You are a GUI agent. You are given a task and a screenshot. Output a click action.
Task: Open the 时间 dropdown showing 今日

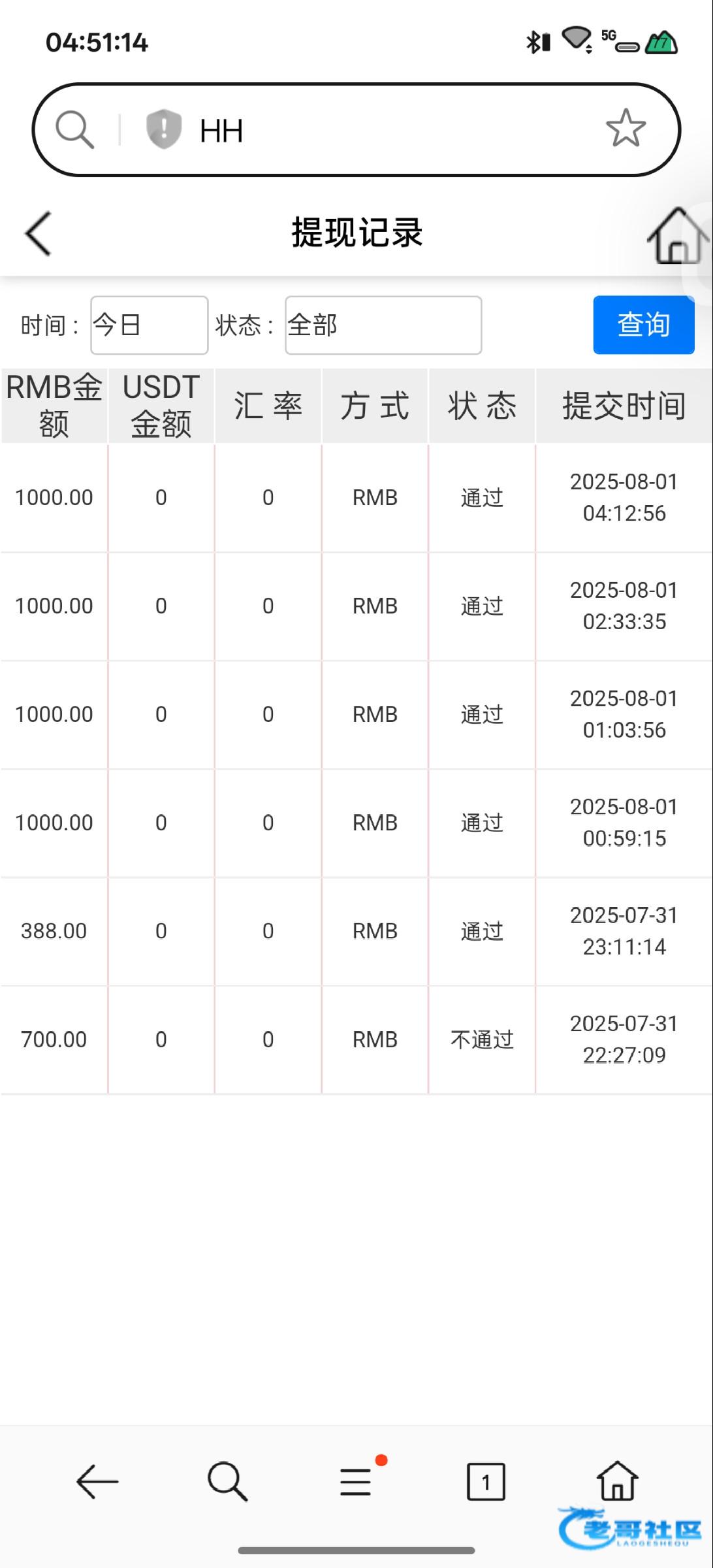click(x=149, y=325)
